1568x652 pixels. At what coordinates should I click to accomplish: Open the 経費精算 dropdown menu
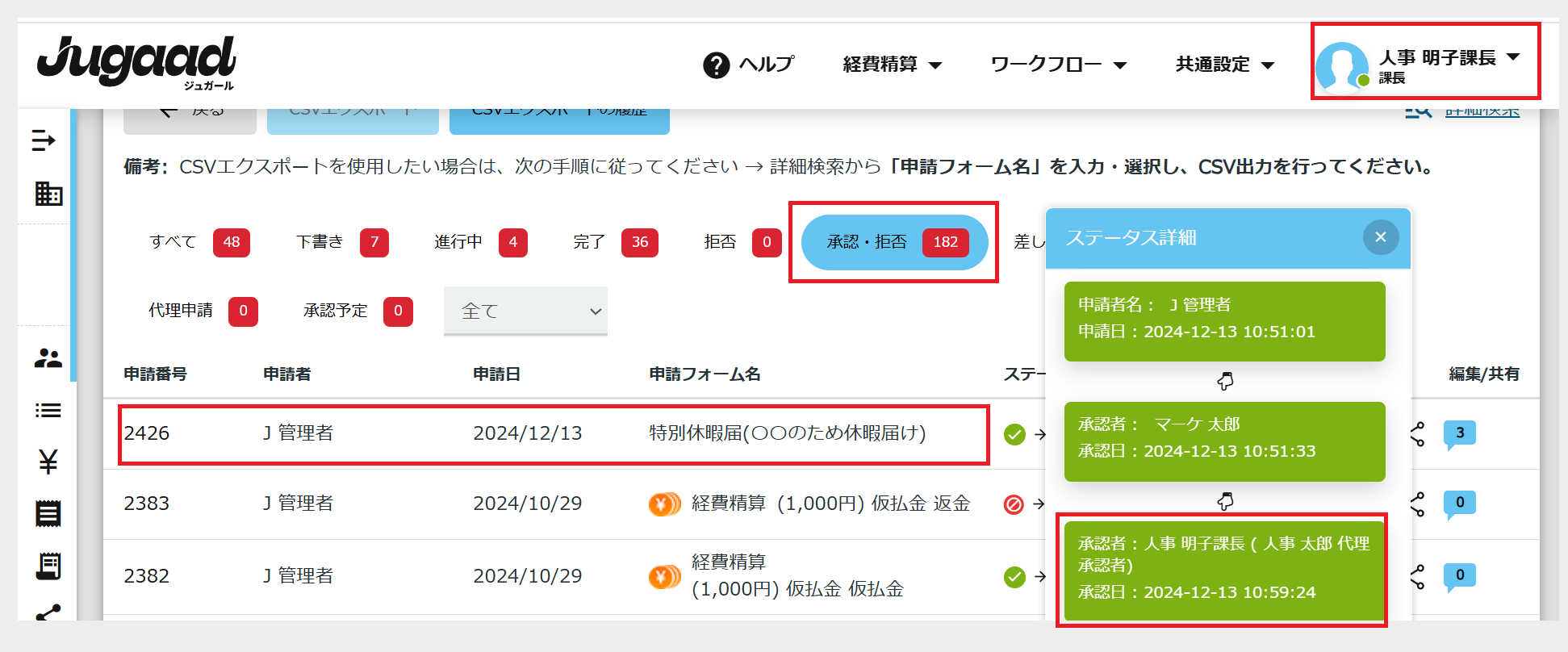892,65
